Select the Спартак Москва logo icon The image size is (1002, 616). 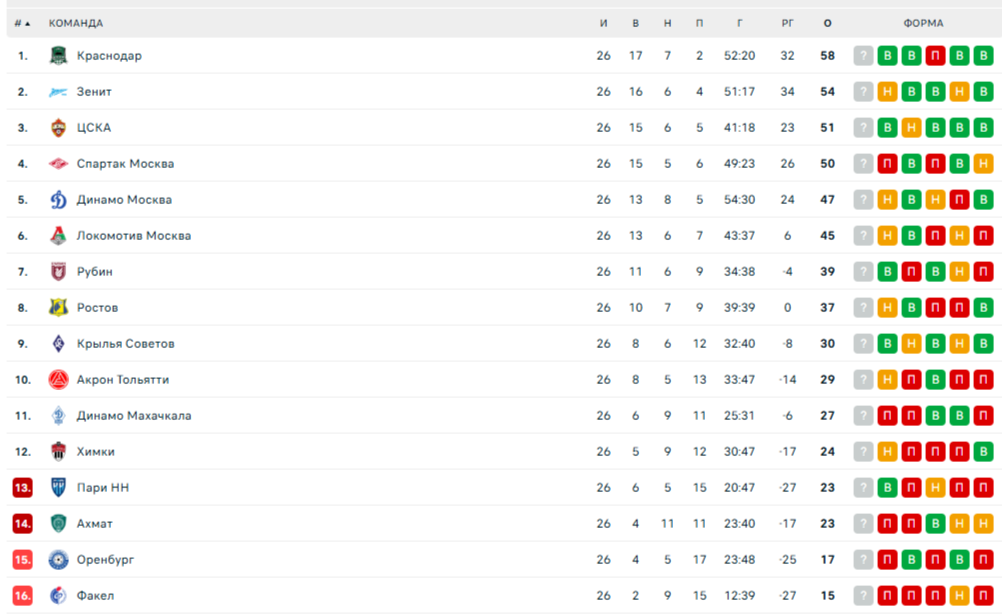point(58,164)
